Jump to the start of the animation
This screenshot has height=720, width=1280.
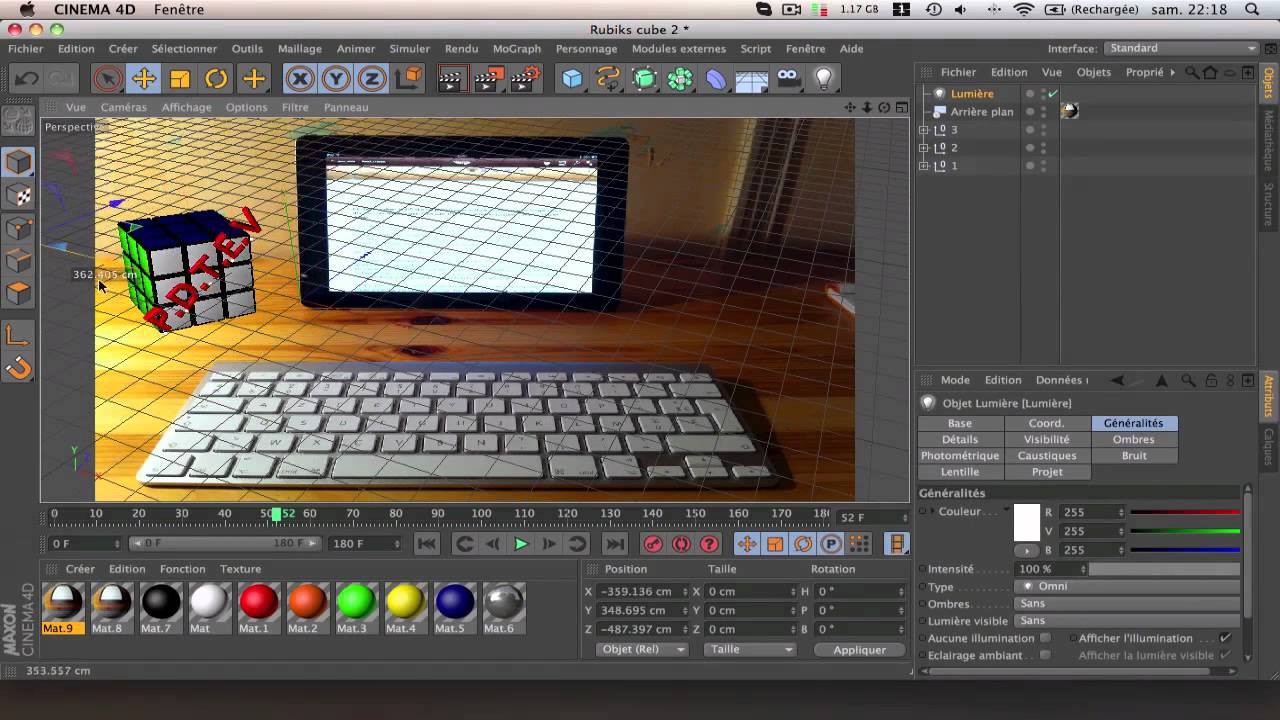(426, 544)
